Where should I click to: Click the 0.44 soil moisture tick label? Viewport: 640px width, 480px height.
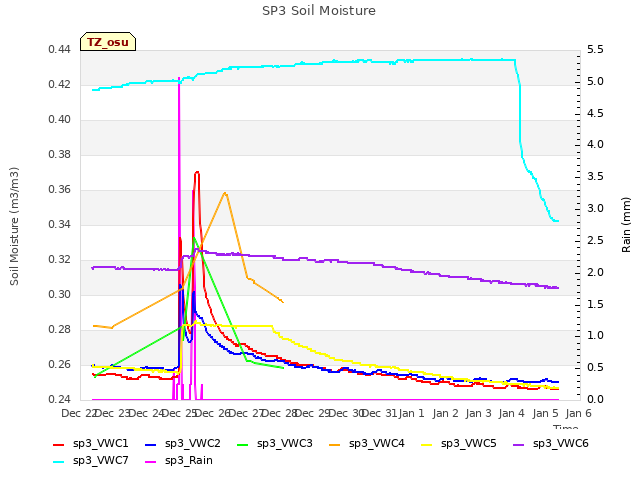tap(59, 50)
